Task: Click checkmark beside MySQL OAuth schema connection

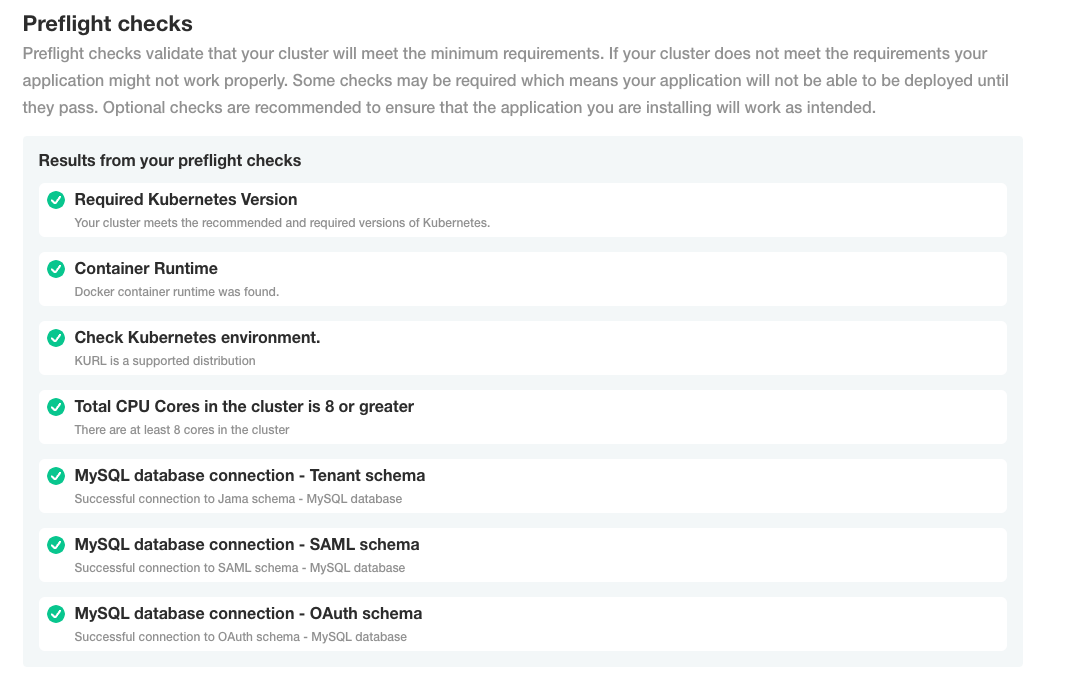Action: click(x=56, y=614)
